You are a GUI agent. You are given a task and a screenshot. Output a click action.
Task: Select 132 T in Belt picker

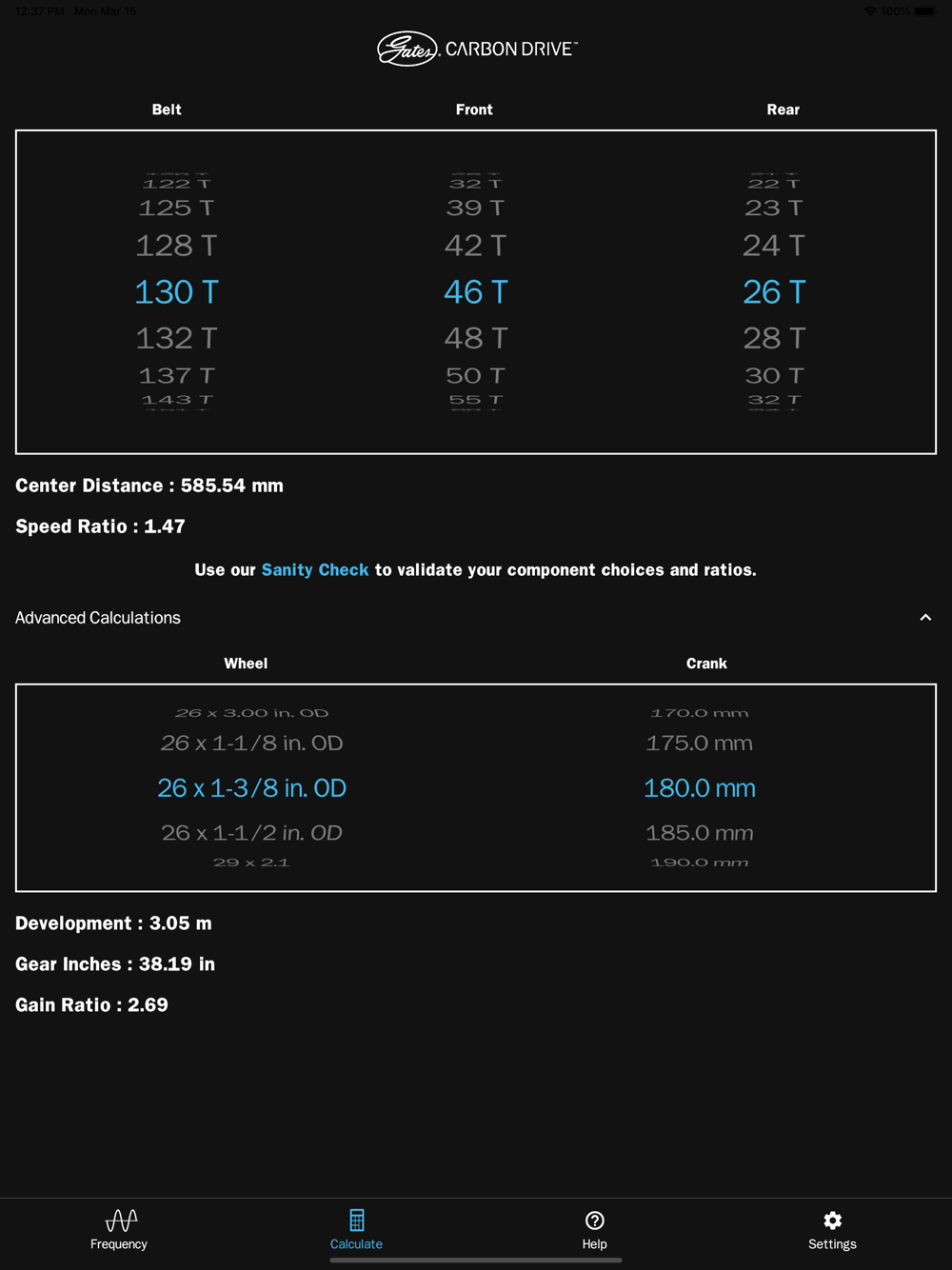[176, 338]
